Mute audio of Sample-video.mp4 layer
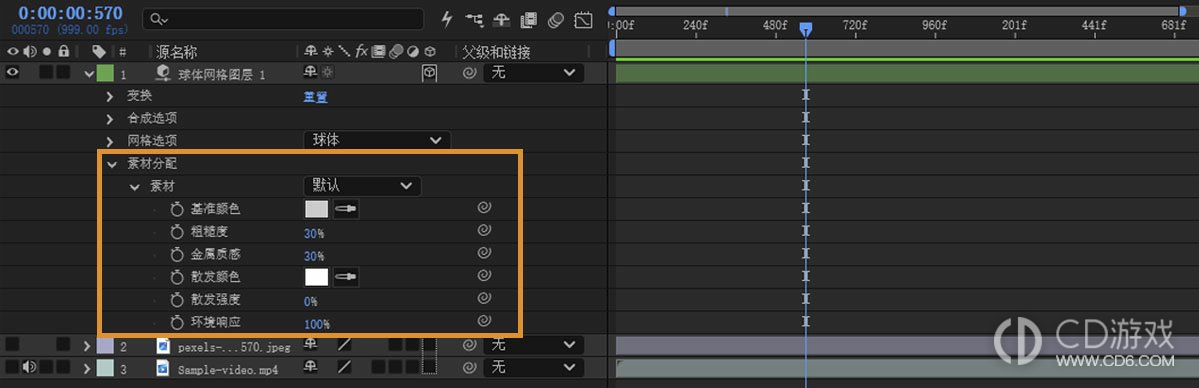The width and height of the screenshot is (1199, 388). 30,368
